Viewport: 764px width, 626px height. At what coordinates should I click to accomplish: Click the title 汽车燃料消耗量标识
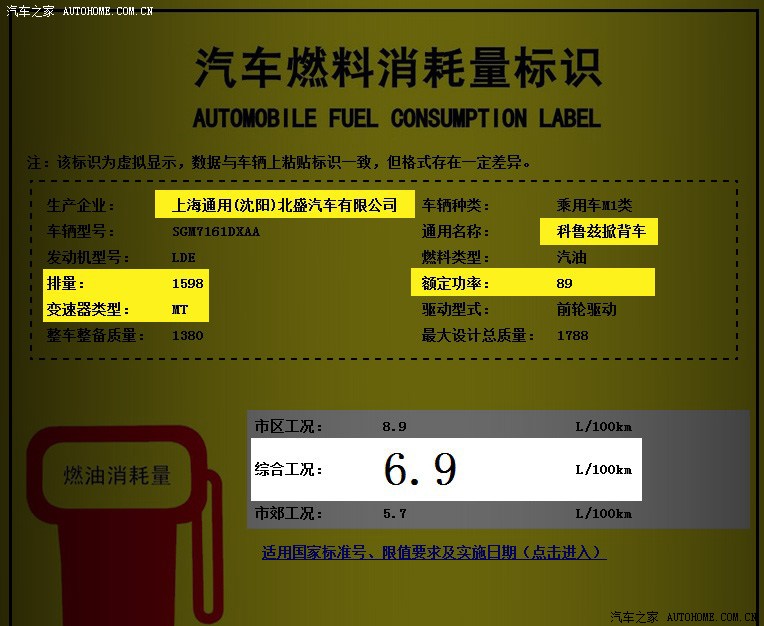coord(398,67)
